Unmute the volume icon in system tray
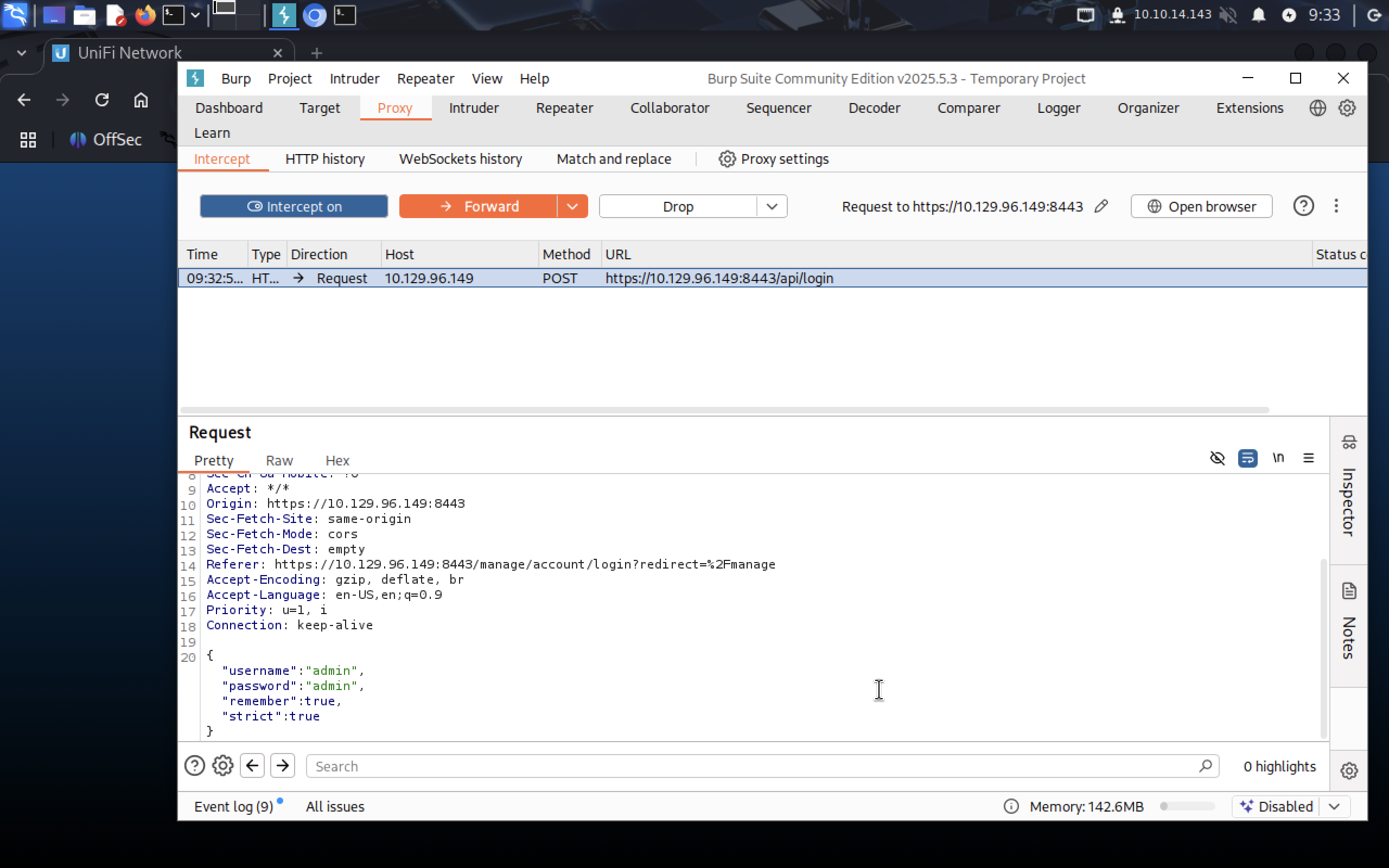The width and height of the screenshot is (1389, 868). pos(1228,15)
